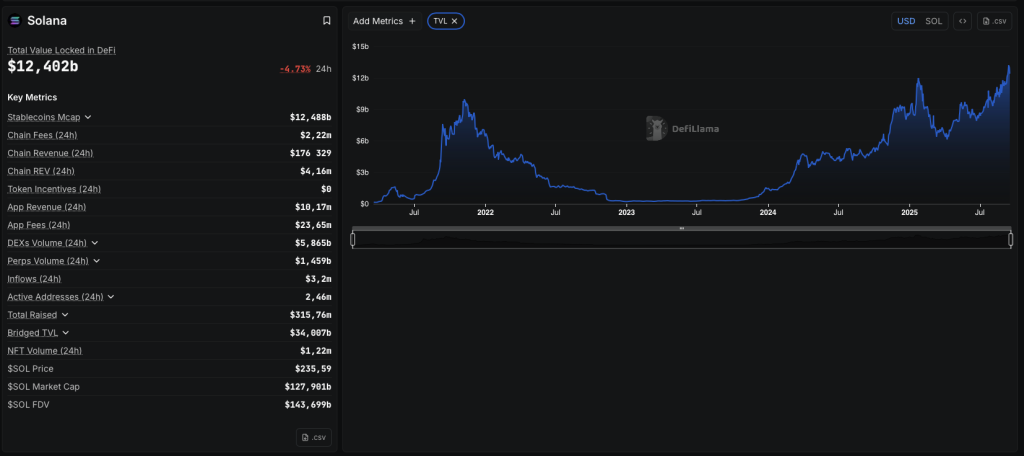Viewport: 1024px width, 456px height.
Task: Open the embed code icon button
Action: pos(962,21)
